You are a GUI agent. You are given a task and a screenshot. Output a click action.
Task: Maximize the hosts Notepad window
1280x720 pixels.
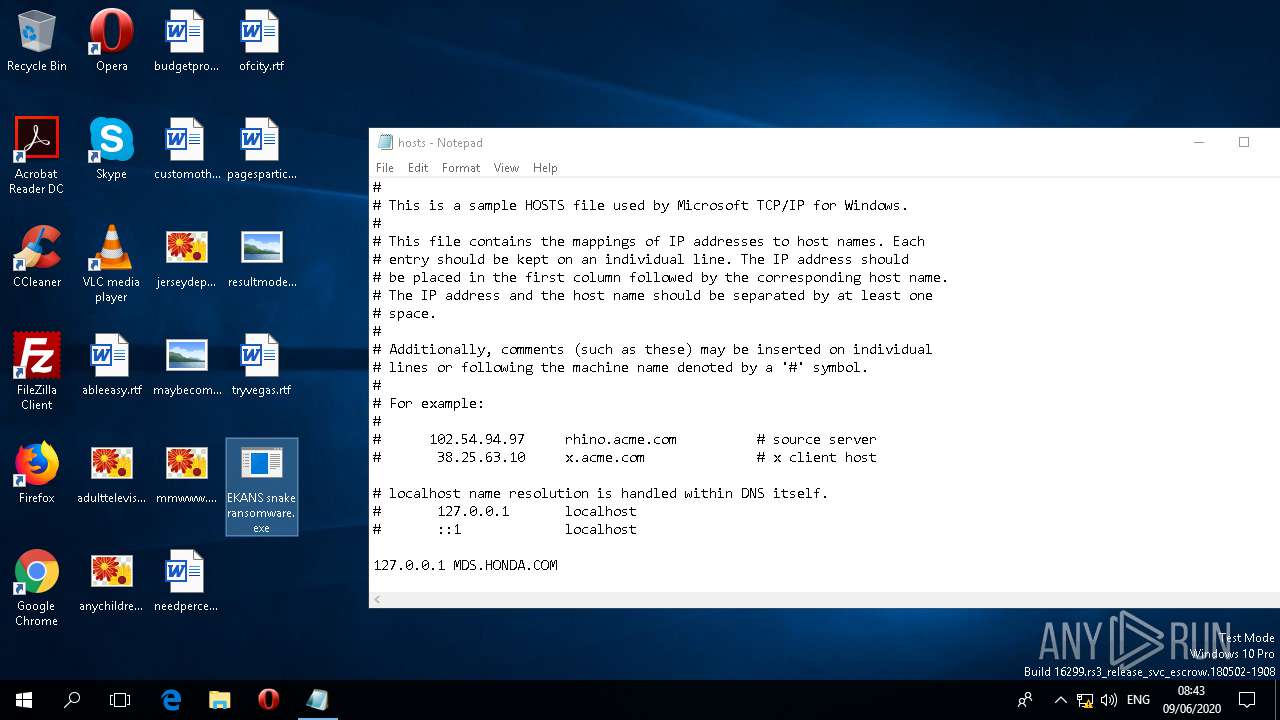[1244, 142]
